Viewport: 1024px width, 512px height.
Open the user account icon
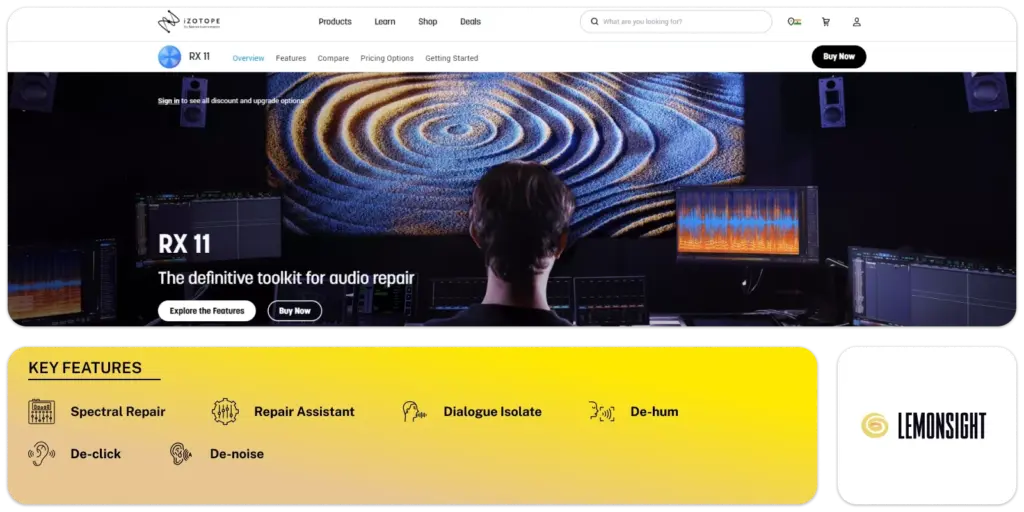click(x=857, y=22)
